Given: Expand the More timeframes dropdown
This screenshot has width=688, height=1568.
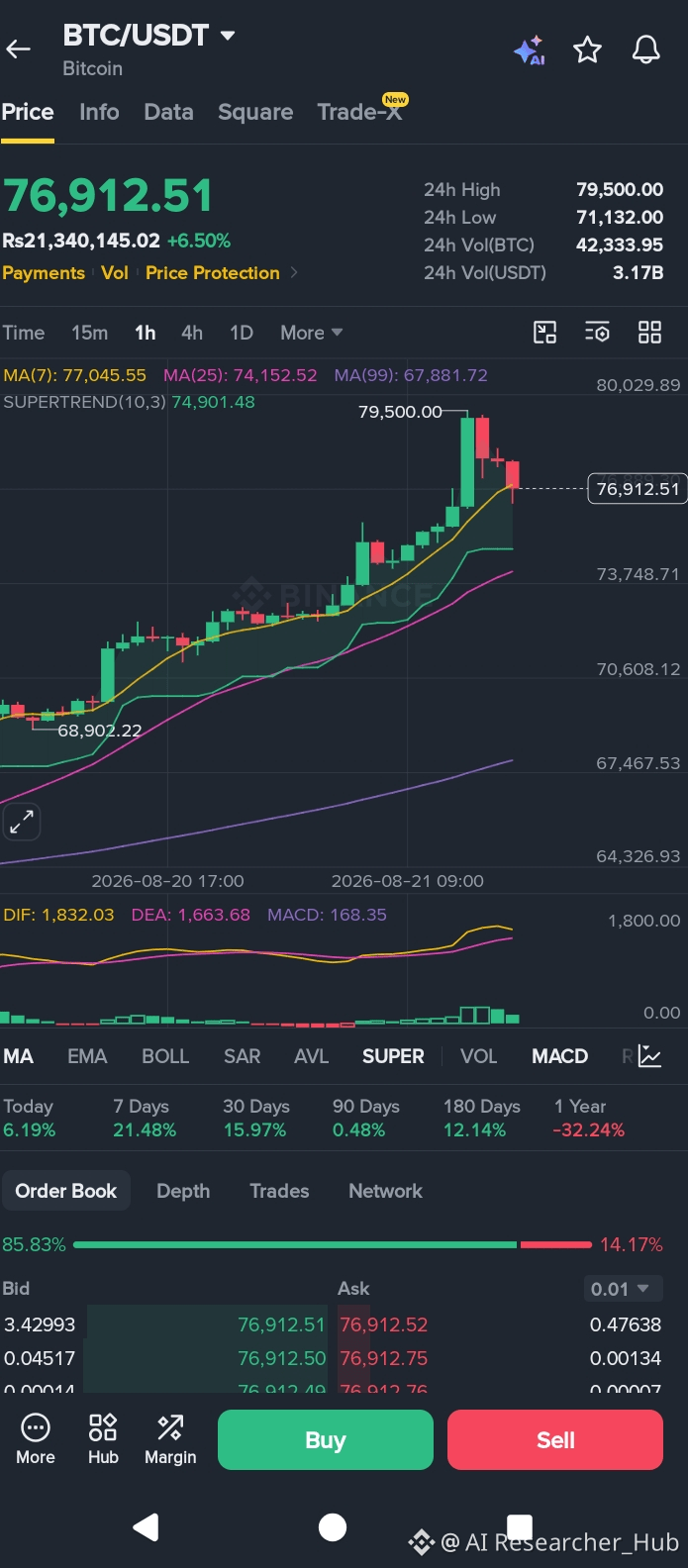Looking at the screenshot, I should [x=311, y=333].
